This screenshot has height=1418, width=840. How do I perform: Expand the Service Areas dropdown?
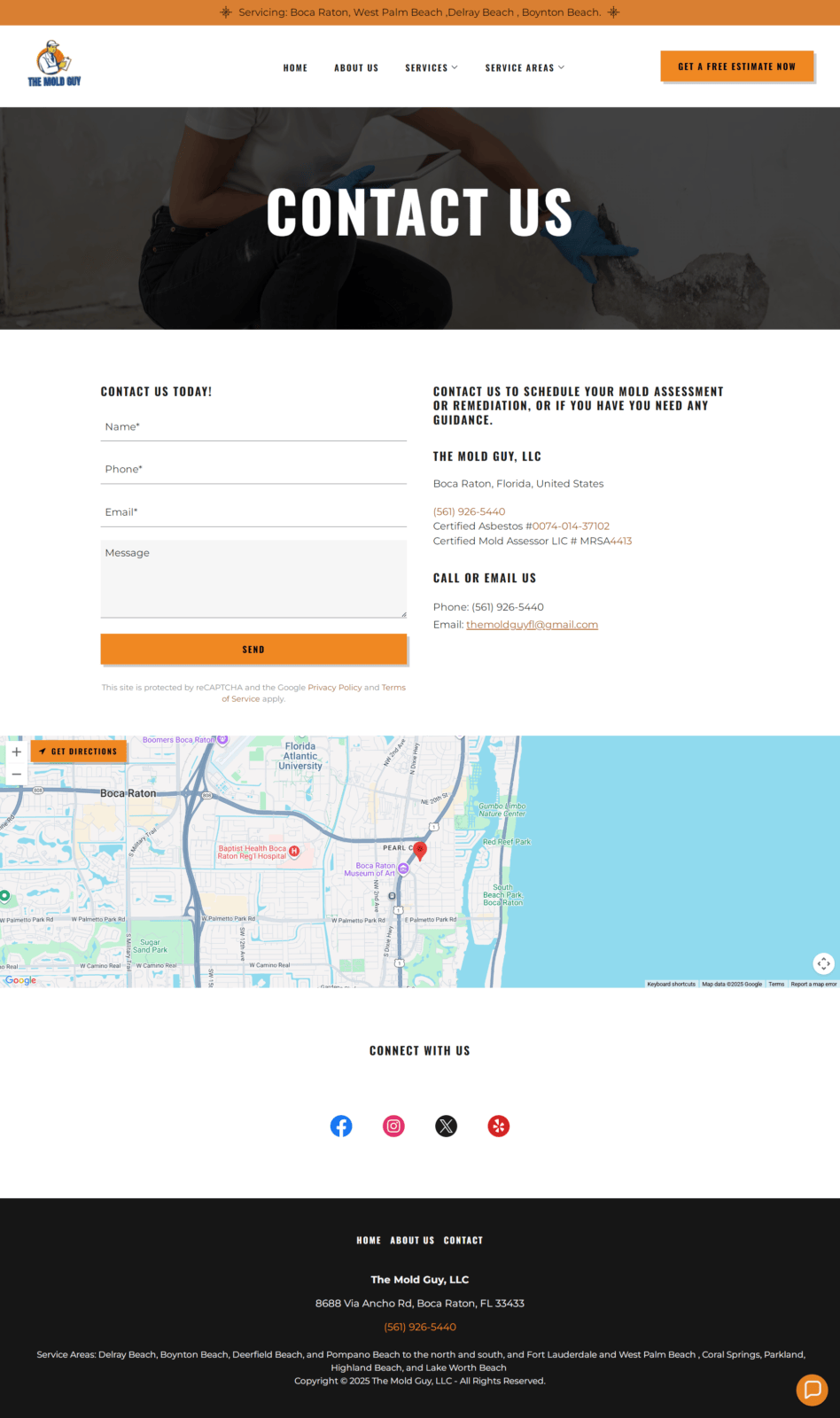(x=525, y=67)
